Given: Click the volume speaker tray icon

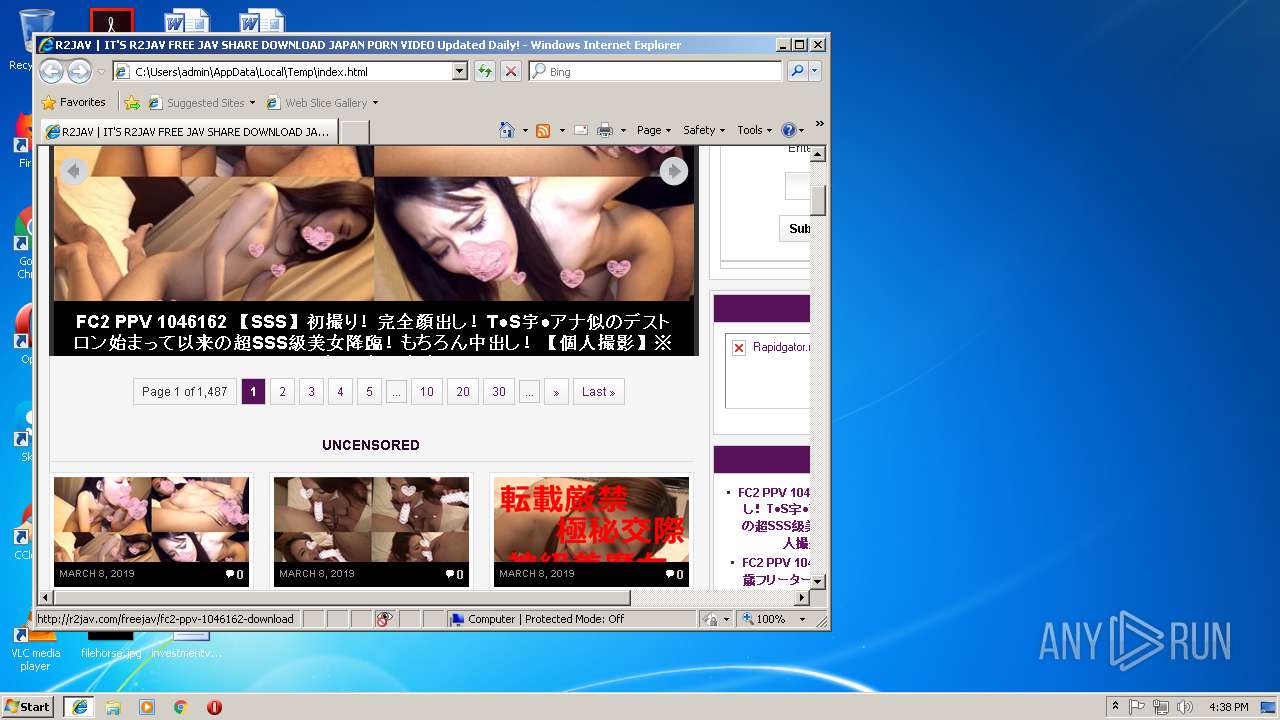Looking at the screenshot, I should (x=1185, y=707).
